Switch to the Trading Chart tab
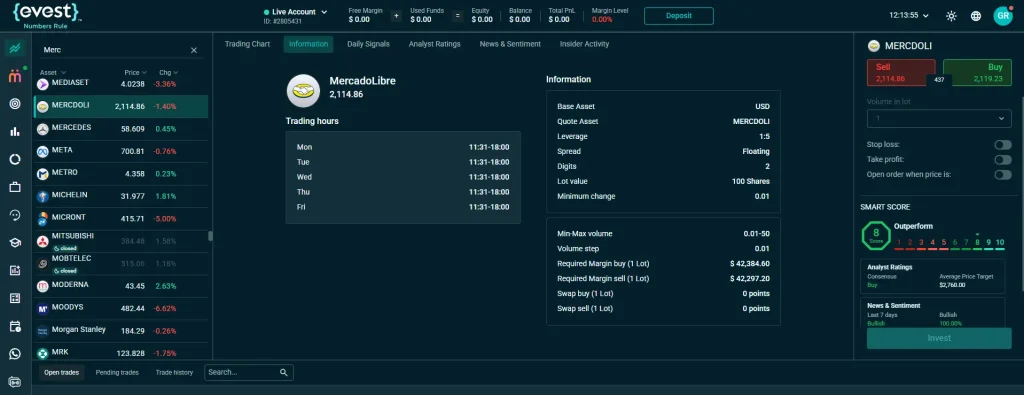 248,44
